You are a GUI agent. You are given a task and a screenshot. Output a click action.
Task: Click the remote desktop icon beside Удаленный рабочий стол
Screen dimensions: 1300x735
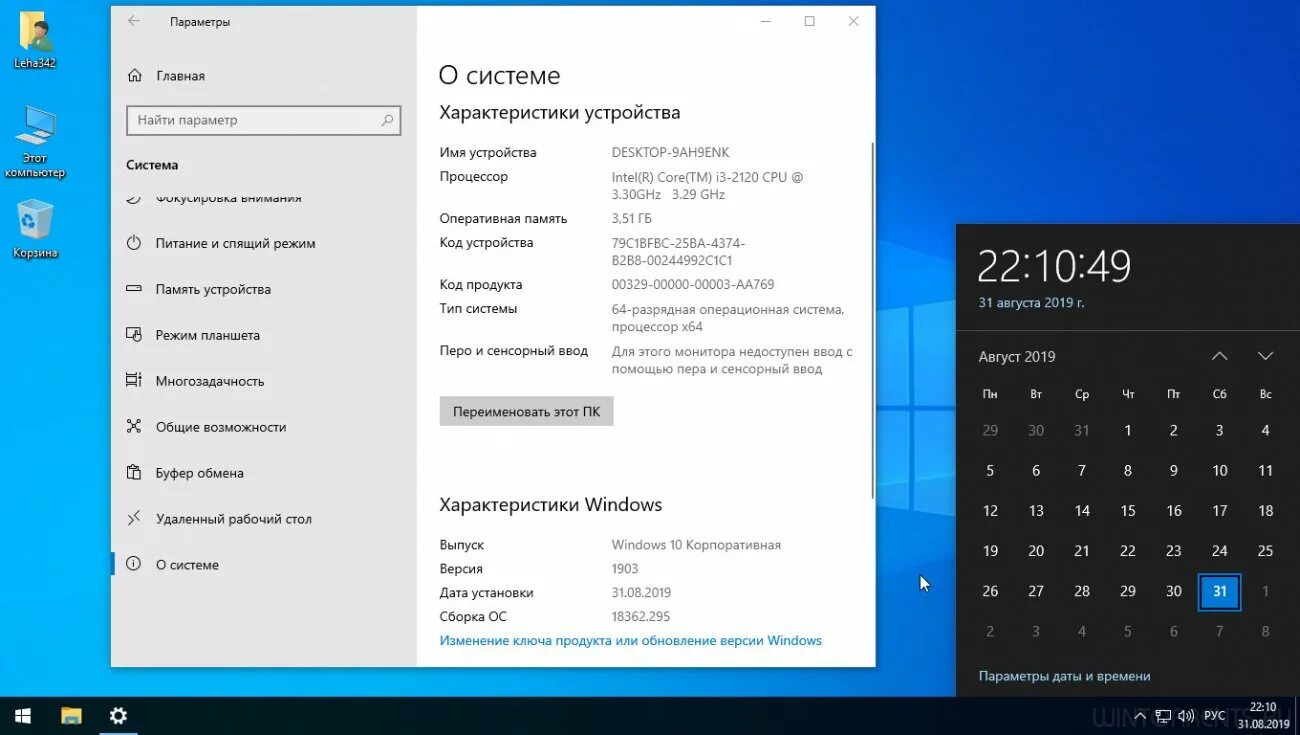[x=134, y=519]
